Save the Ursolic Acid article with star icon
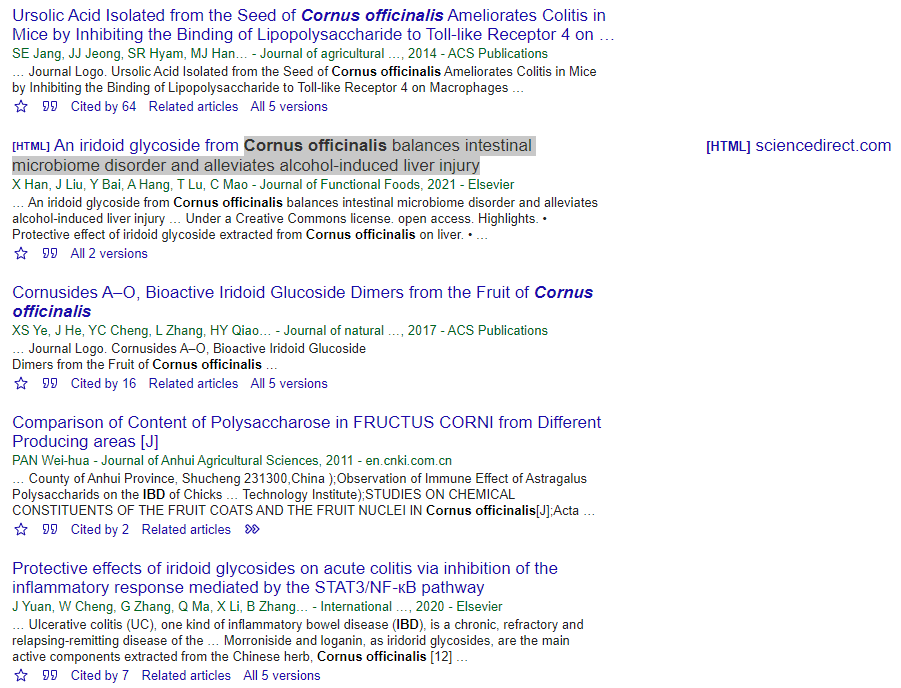Viewport: 901px width, 688px height. [x=21, y=106]
